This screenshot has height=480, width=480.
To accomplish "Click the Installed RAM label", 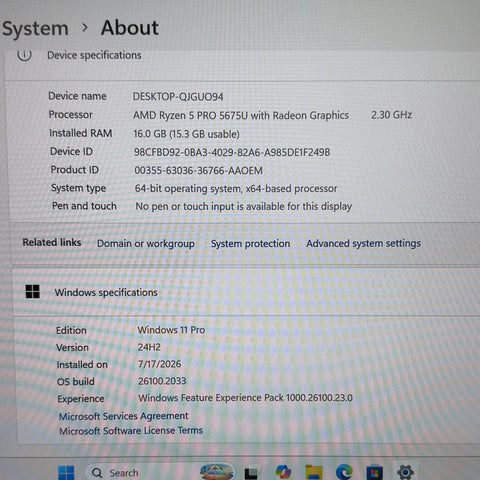I will pos(81,133).
